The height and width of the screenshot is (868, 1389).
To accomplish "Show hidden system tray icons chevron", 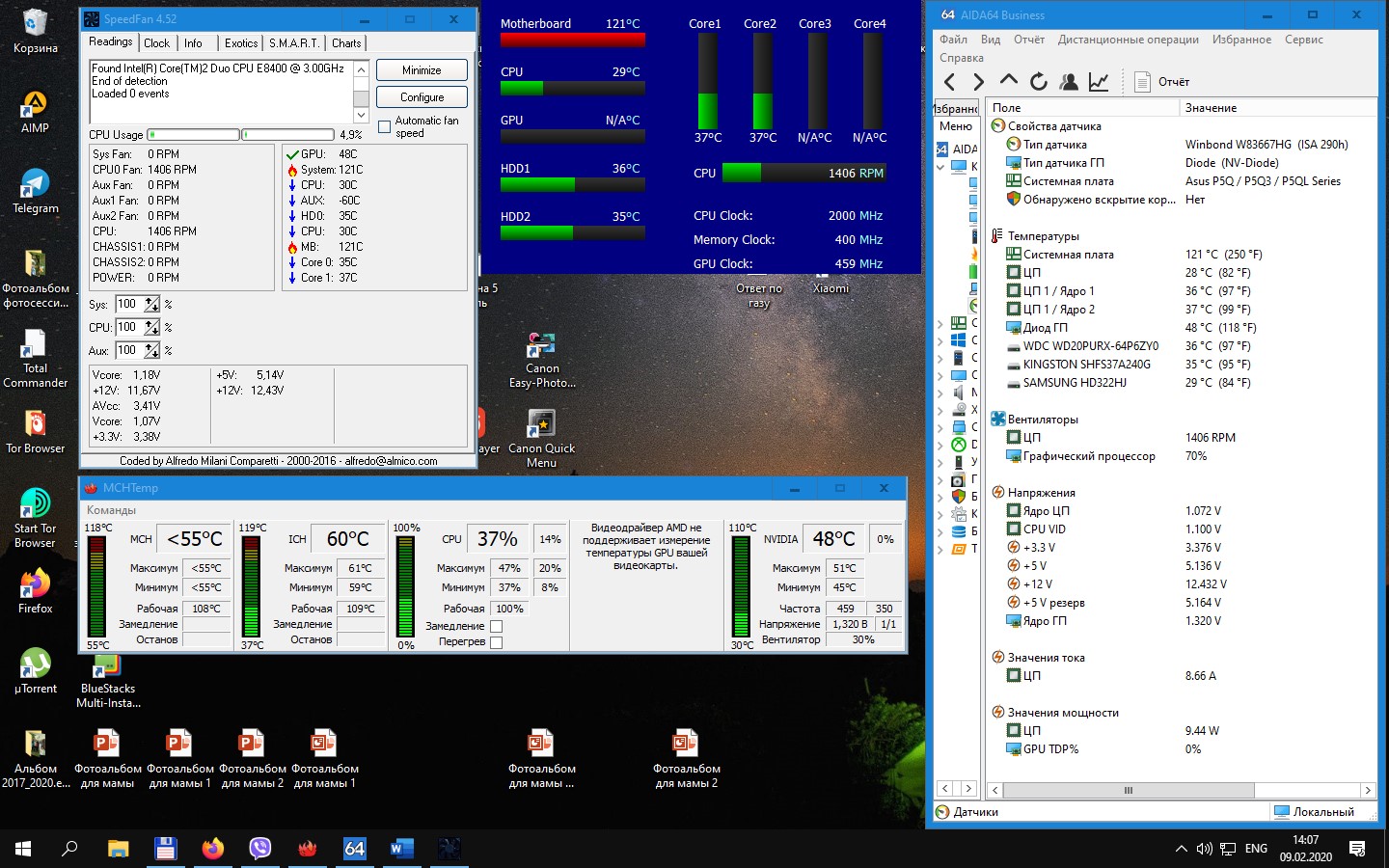I will pyautogui.click(x=1181, y=849).
